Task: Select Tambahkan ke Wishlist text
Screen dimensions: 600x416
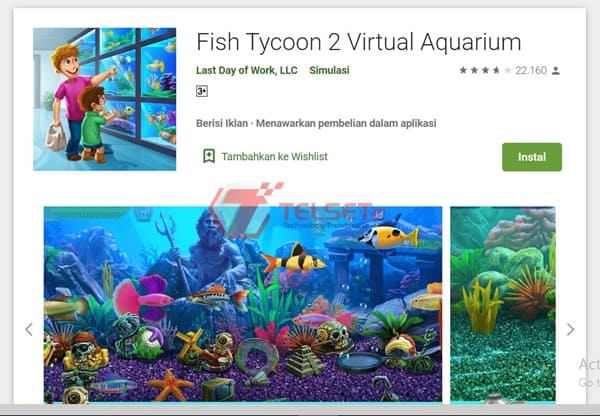Action: pyautogui.click(x=274, y=157)
